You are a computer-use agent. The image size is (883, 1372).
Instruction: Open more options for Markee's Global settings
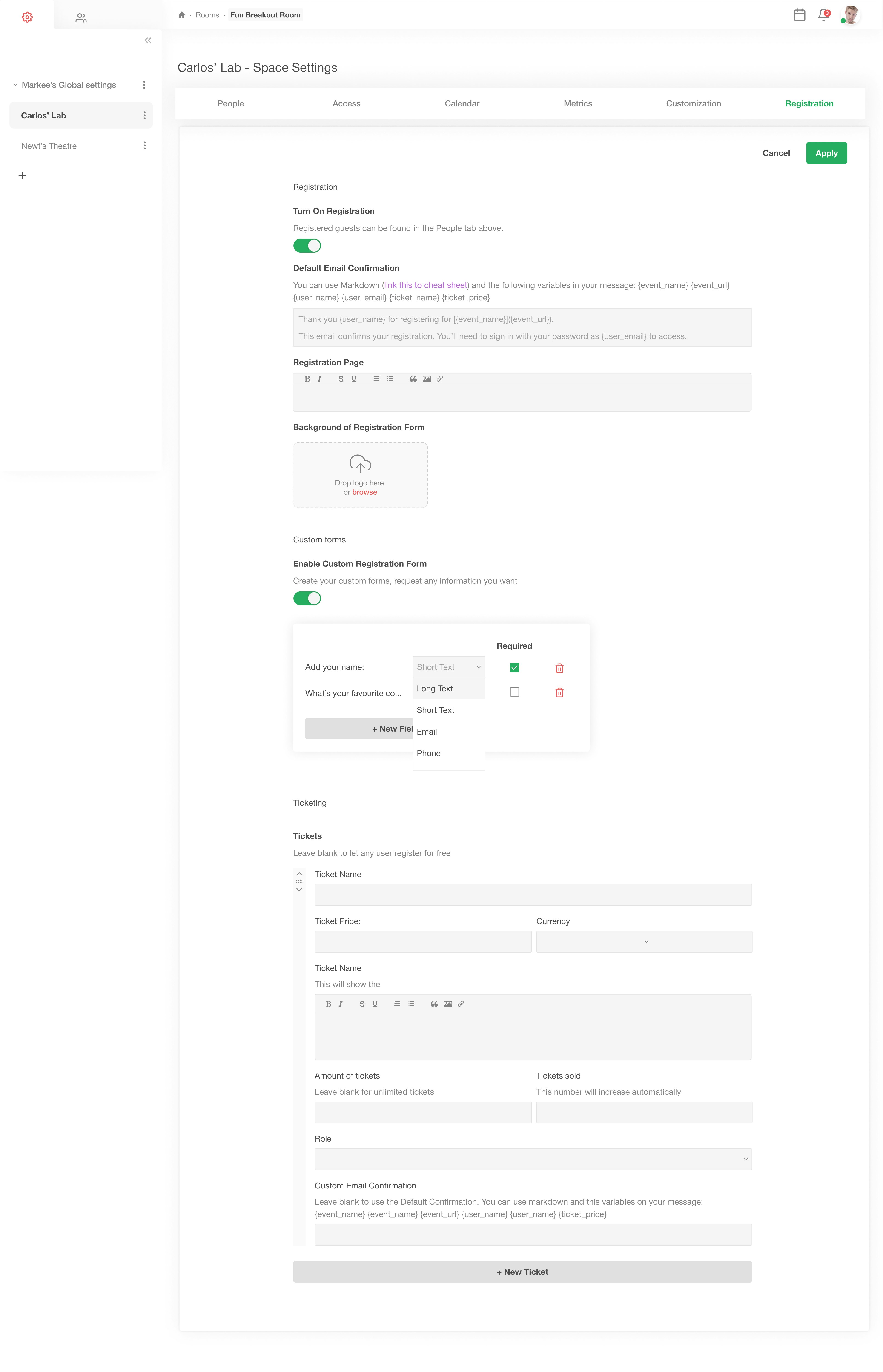(x=144, y=85)
